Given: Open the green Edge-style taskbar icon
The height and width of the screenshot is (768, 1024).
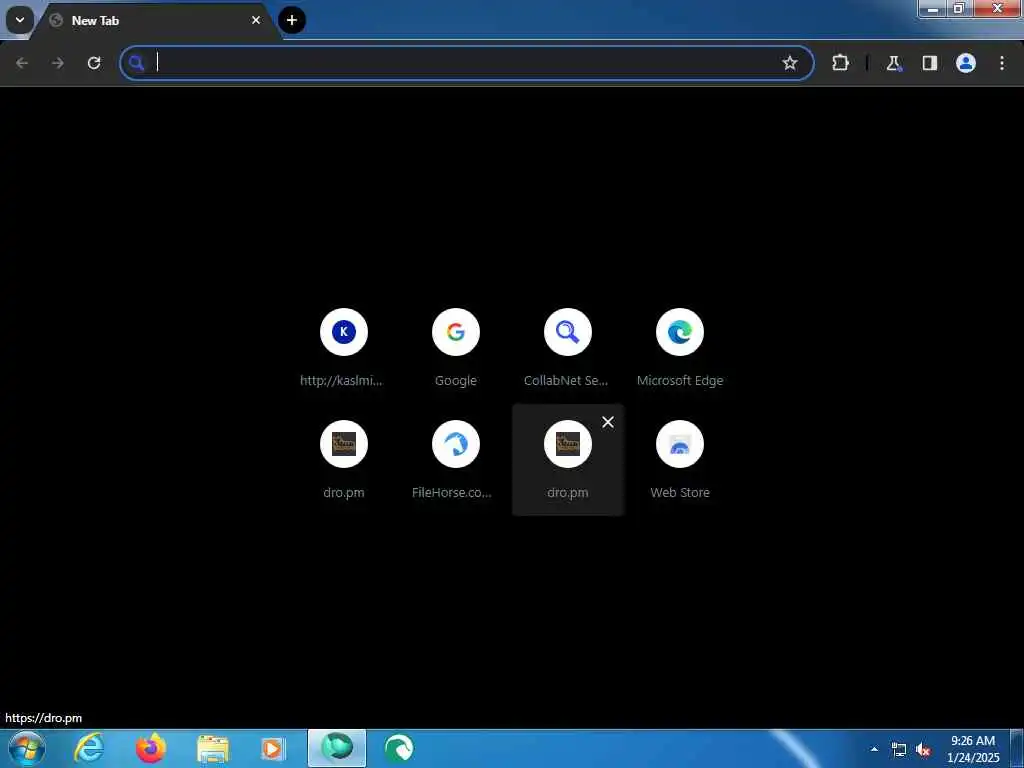Looking at the screenshot, I should coord(398,748).
